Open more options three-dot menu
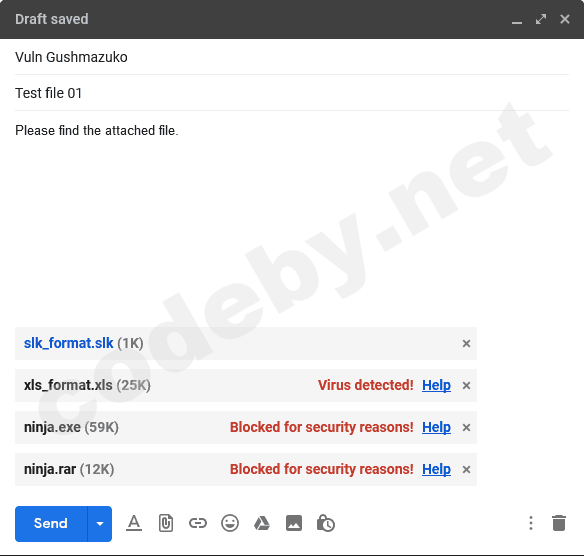 point(531,523)
